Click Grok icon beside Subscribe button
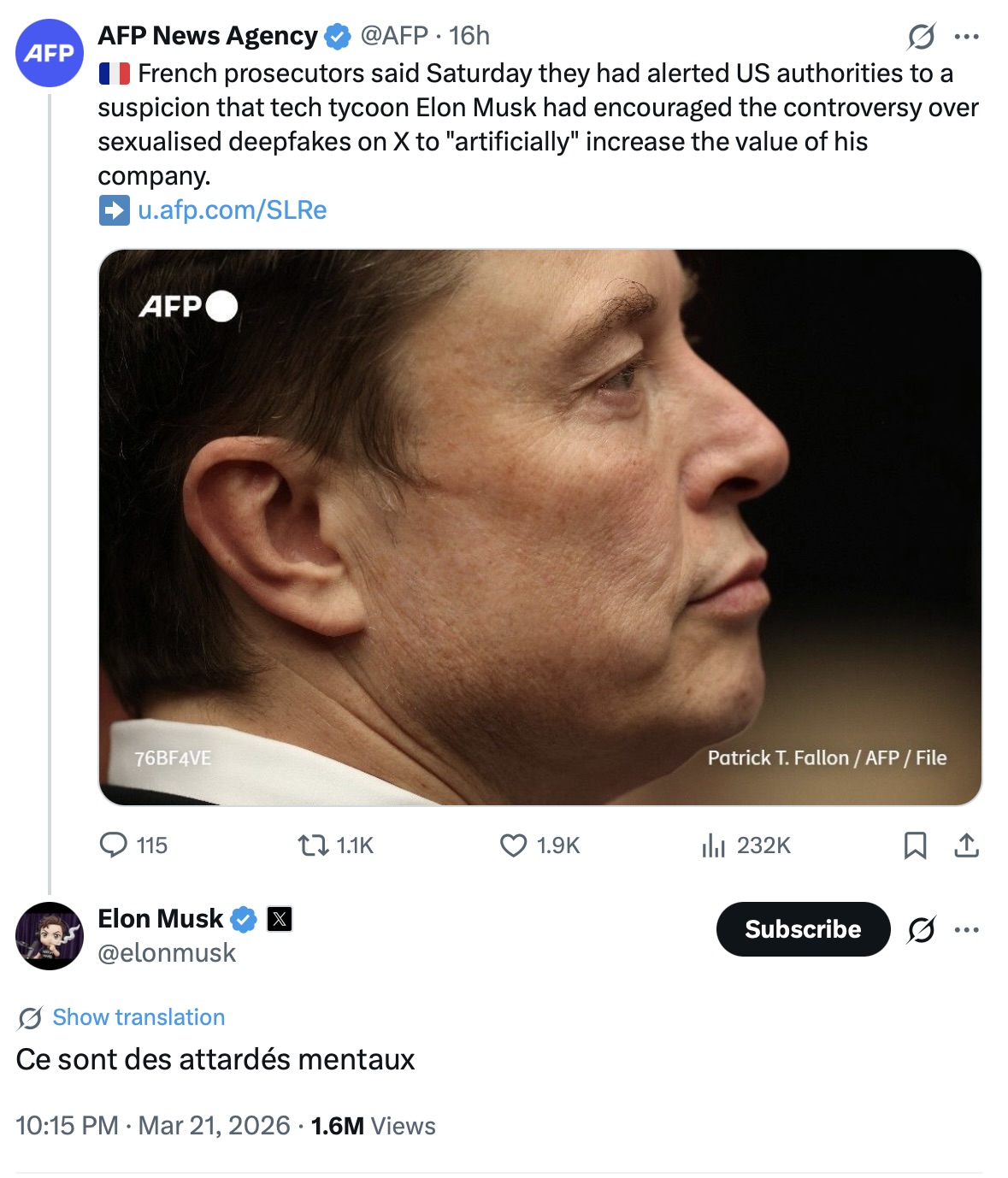 921,929
